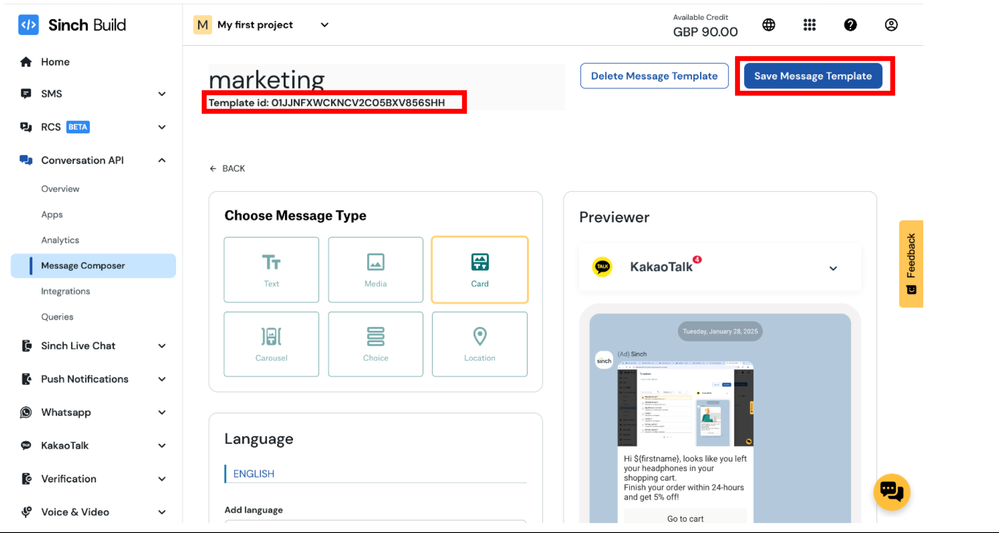This screenshot has height=533, width=999.
Task: Click the help question mark icon
Action: pos(850,25)
